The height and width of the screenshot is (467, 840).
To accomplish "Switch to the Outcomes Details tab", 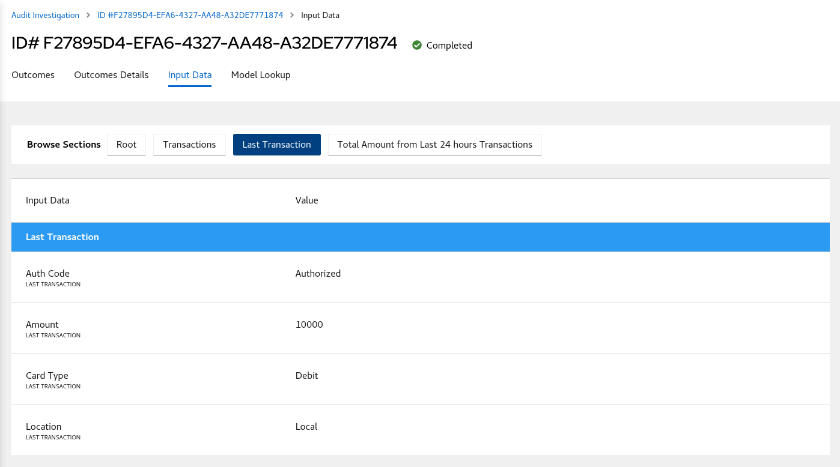I will [x=111, y=74].
